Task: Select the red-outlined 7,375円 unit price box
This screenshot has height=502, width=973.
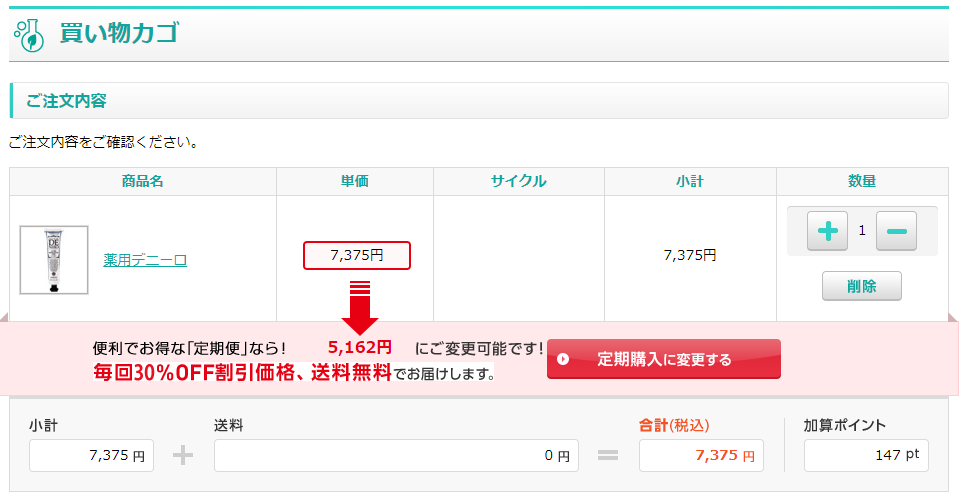Action: [357, 255]
